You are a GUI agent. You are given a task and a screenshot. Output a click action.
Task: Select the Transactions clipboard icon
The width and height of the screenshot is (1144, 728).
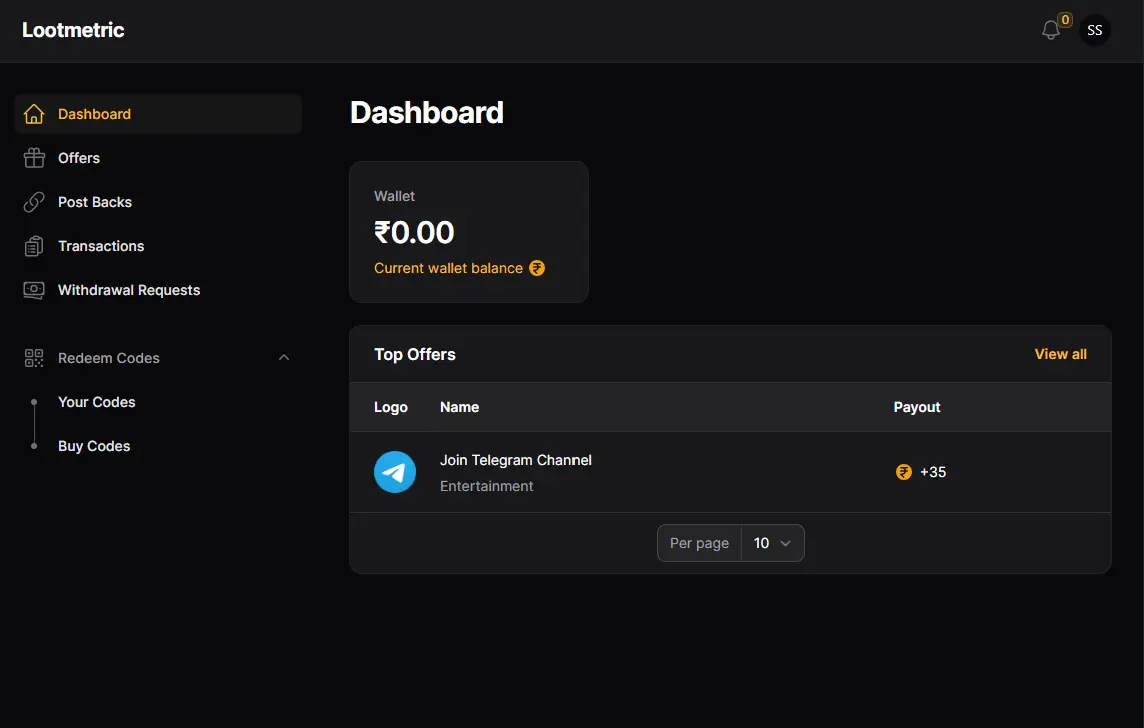tap(34, 246)
